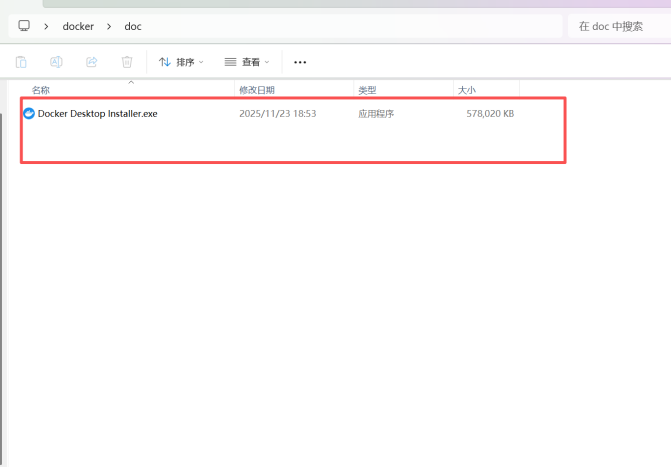Screen dimensions: 672x467
Task: Click the 578,020 KB size value
Action: coord(490,114)
